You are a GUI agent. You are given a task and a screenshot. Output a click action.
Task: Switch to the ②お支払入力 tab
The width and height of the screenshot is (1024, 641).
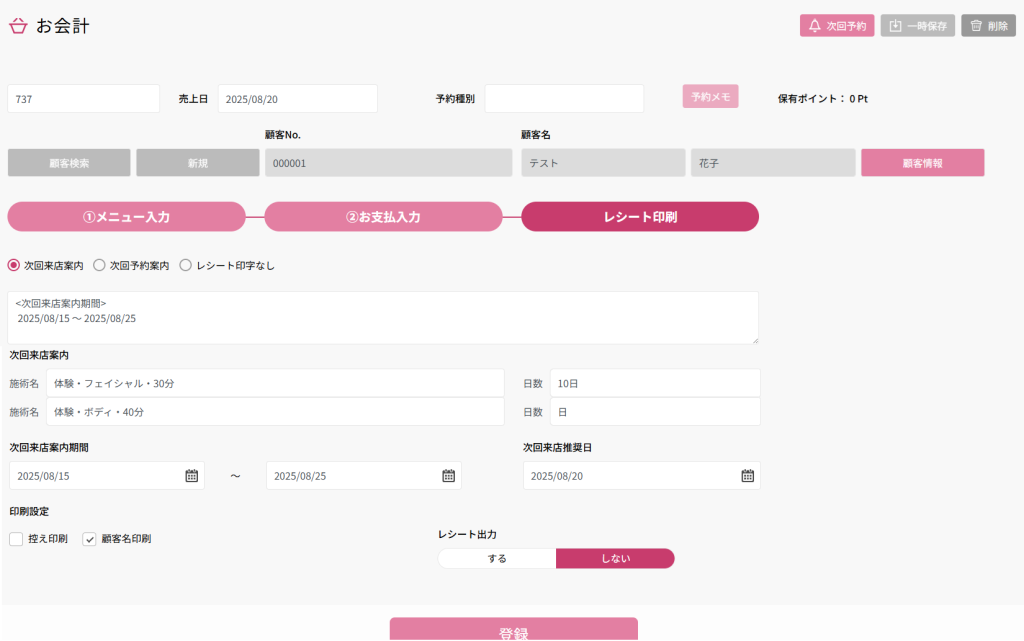click(x=384, y=216)
